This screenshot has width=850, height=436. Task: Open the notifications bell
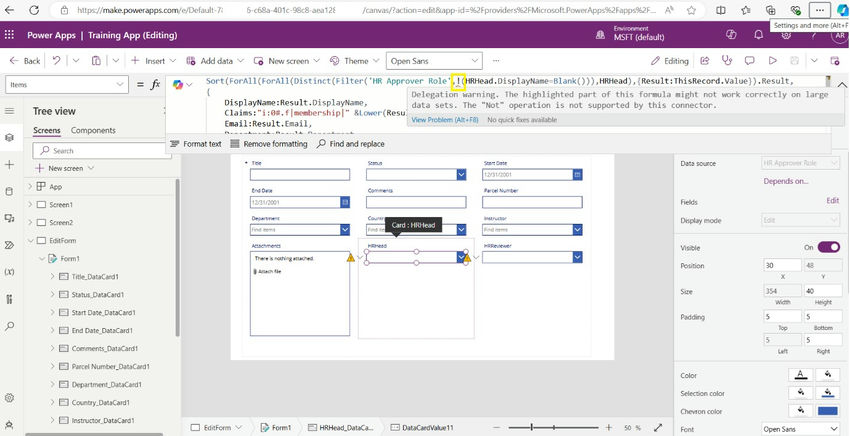point(758,35)
